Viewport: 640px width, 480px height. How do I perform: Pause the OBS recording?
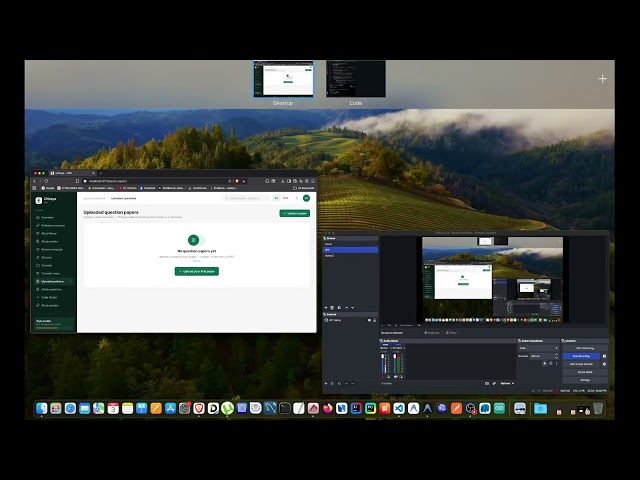click(x=604, y=356)
